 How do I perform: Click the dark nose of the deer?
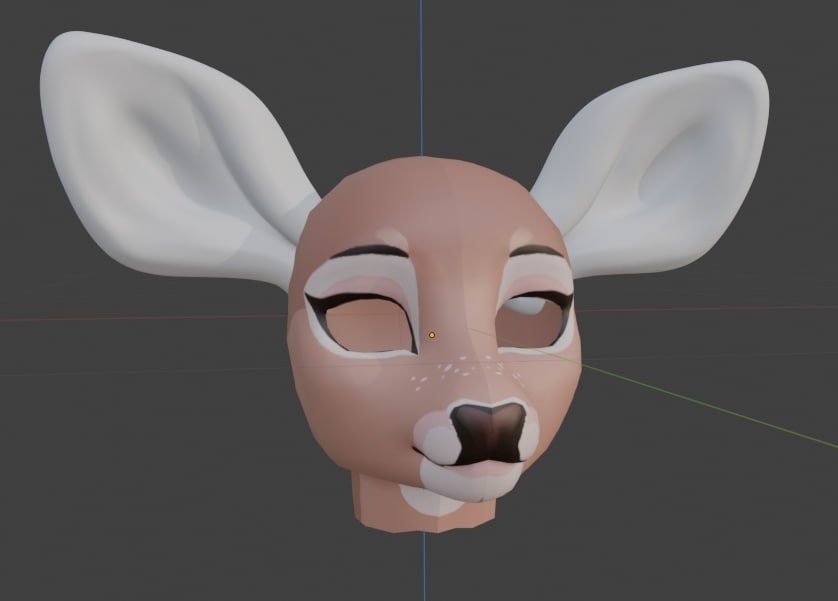tap(486, 432)
